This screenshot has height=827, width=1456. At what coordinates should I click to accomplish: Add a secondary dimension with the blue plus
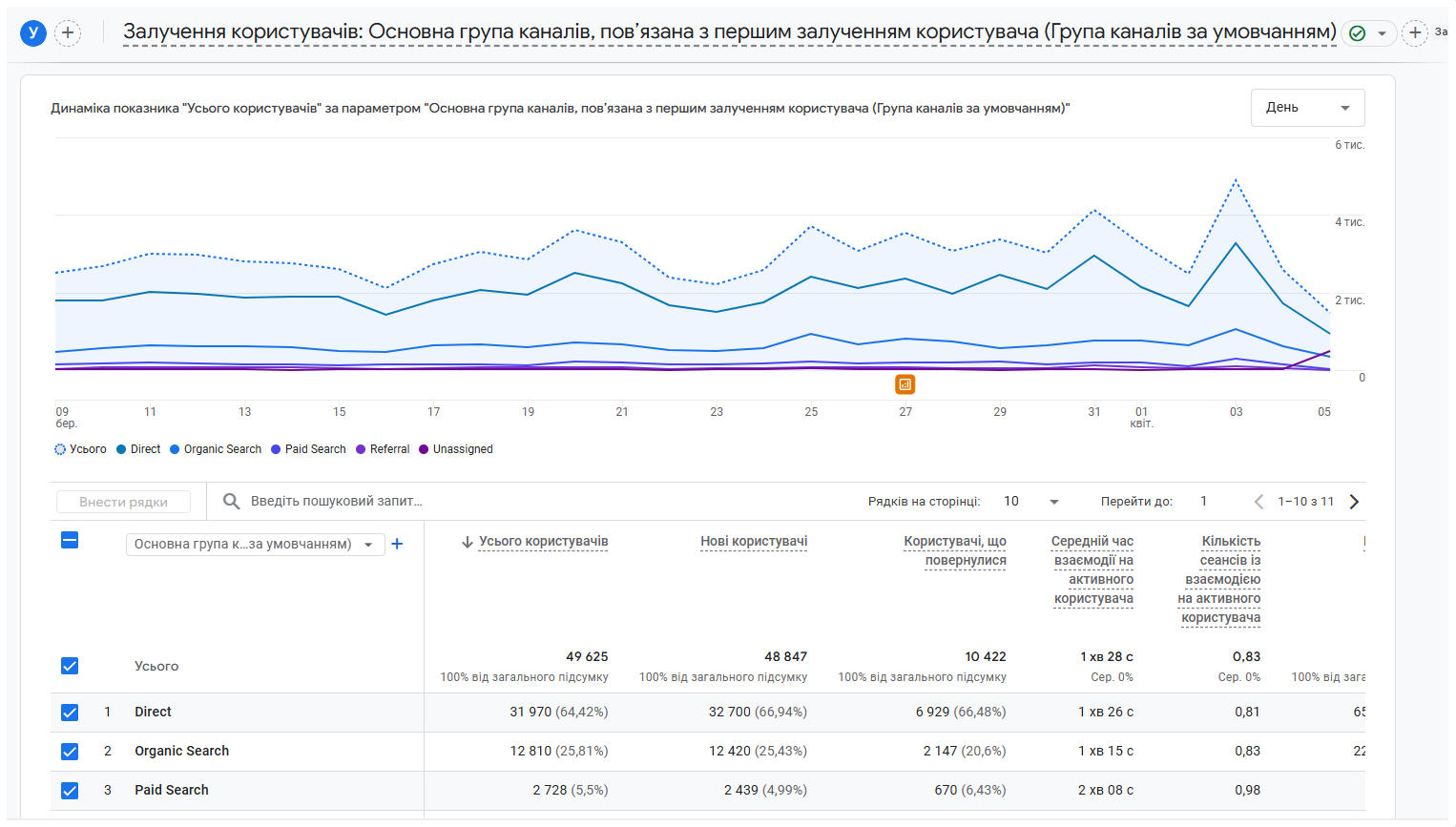pos(398,544)
